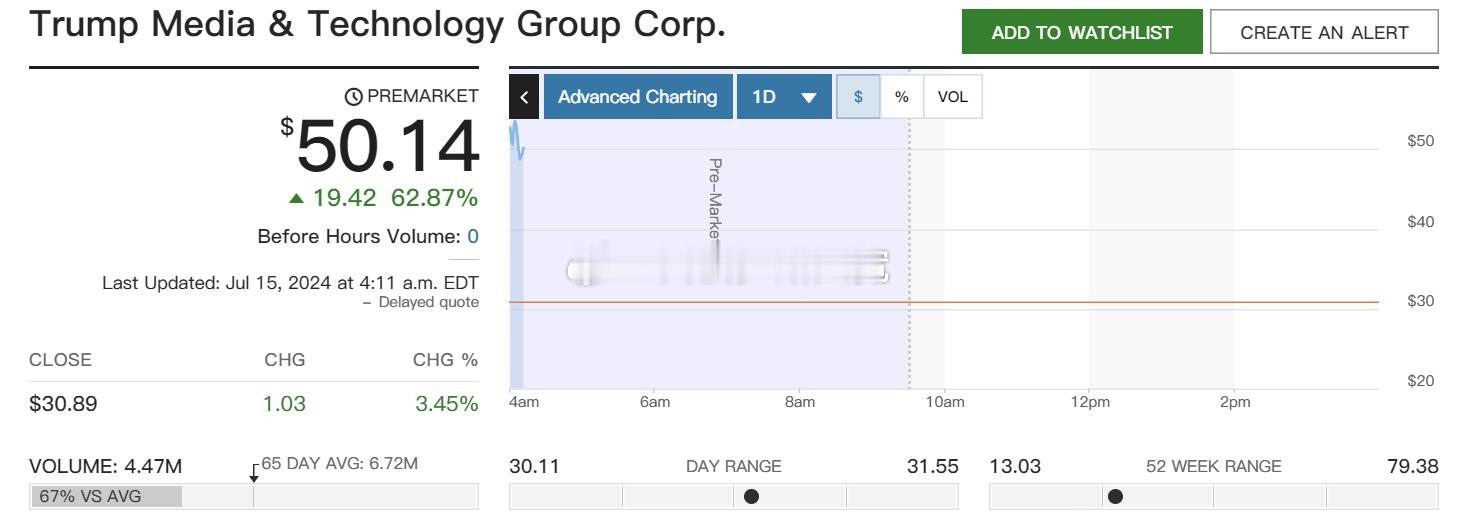Click the green up-arrow change indicator
This screenshot has height=528, width=1460.
296,199
